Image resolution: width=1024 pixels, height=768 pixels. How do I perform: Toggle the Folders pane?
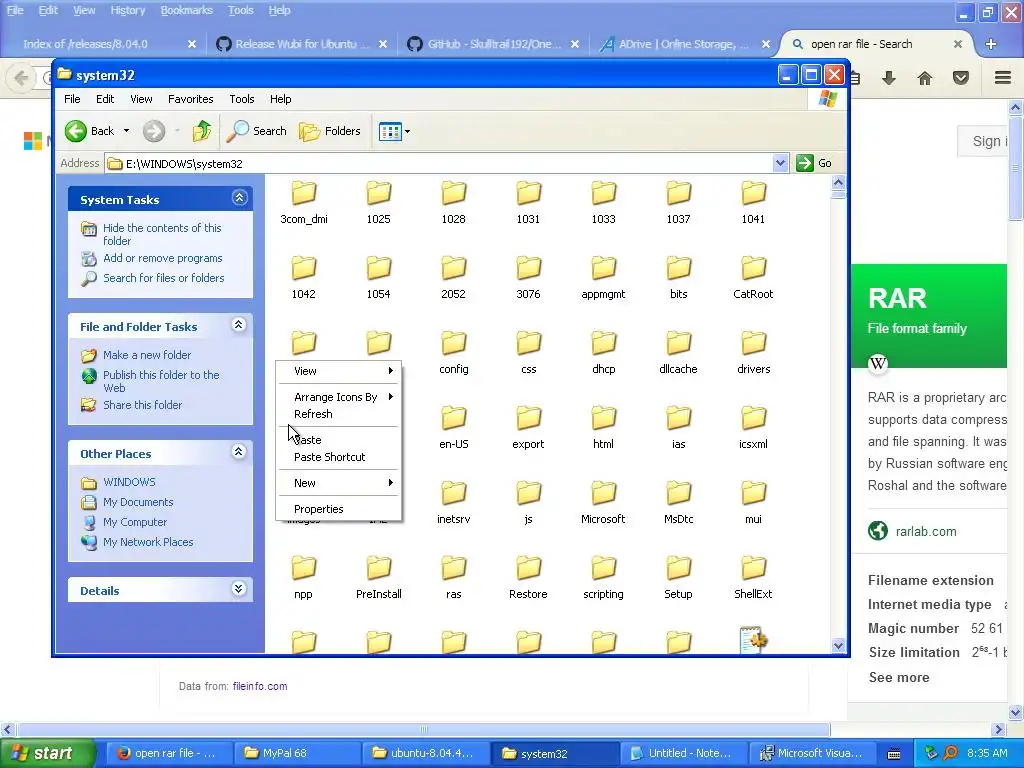[x=330, y=131]
